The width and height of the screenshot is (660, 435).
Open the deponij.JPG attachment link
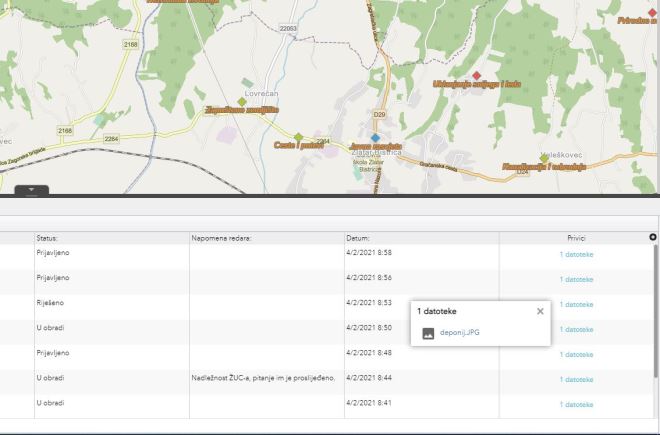coord(460,332)
